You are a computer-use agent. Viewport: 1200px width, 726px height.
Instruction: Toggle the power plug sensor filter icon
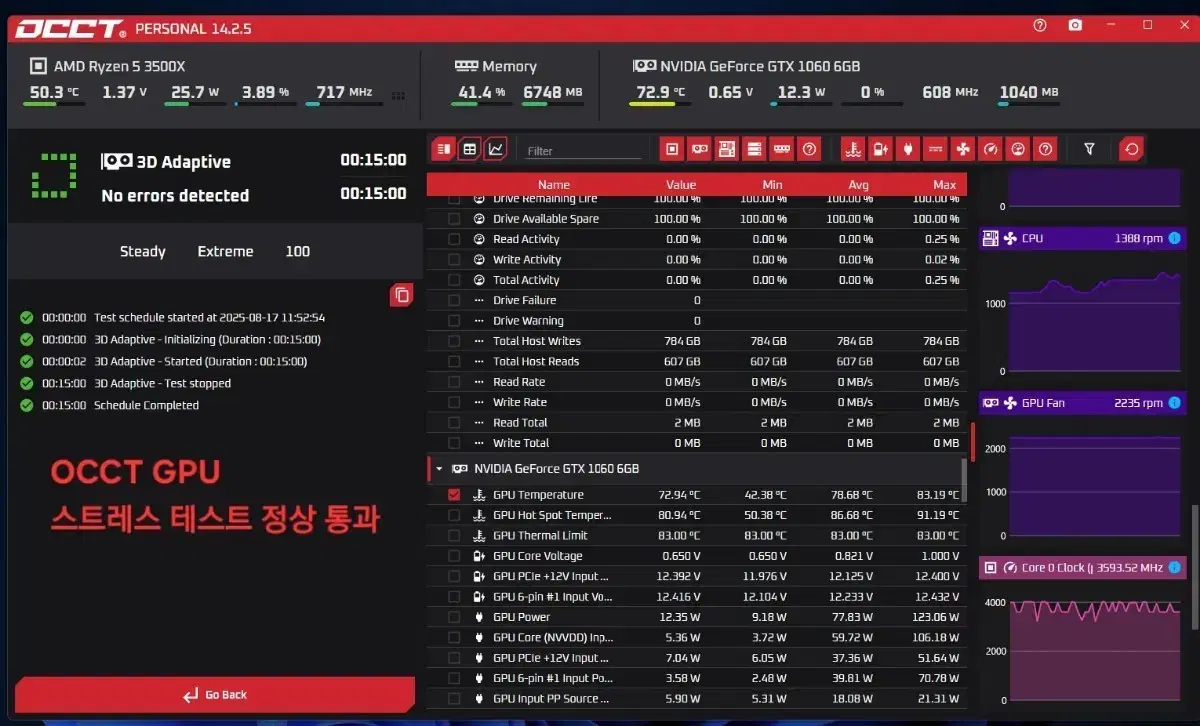(908, 149)
